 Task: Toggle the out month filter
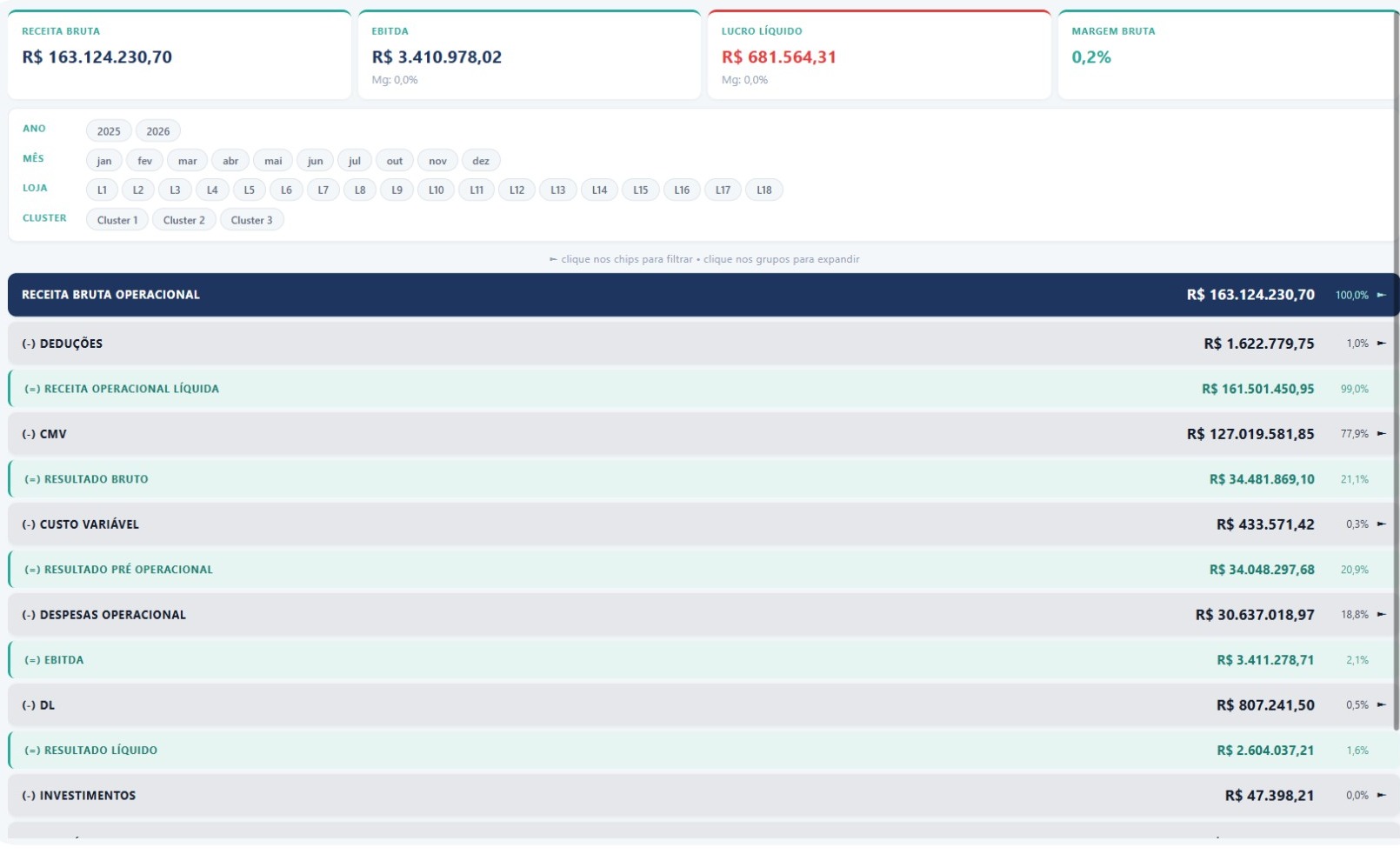pyautogui.click(x=395, y=161)
